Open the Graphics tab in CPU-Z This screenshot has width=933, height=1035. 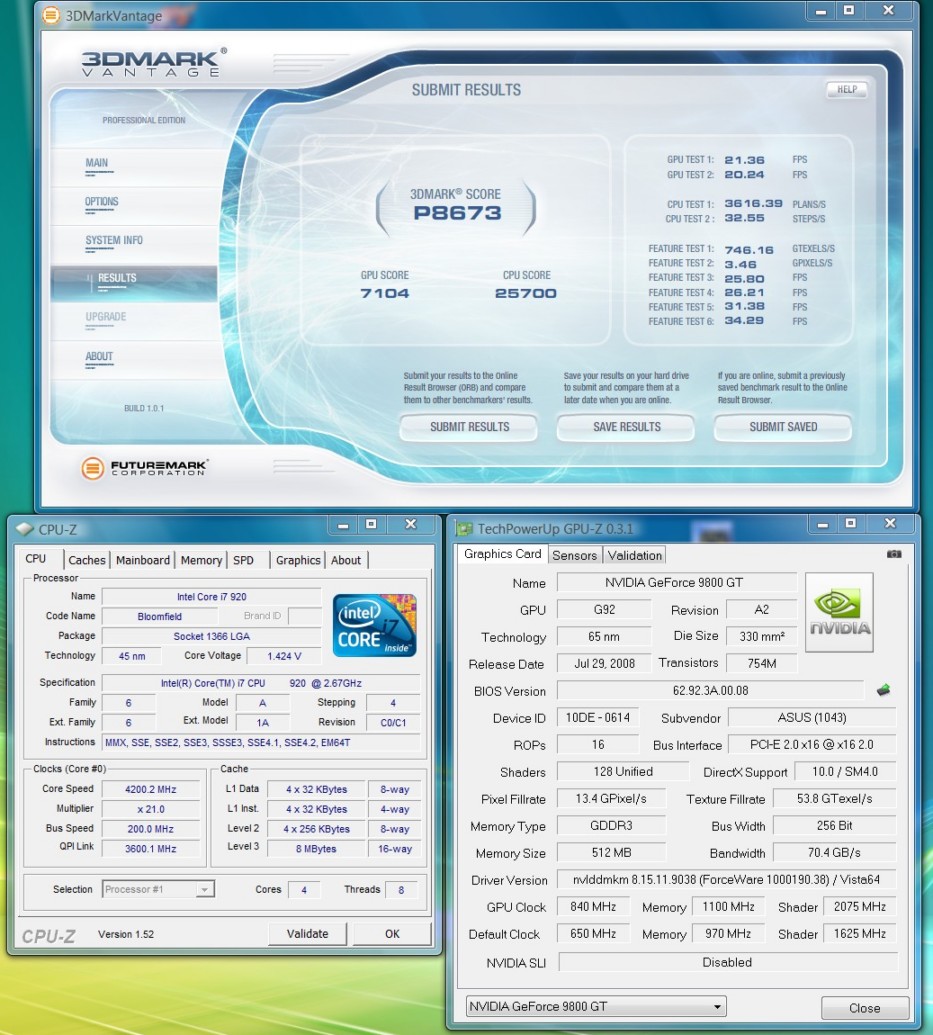[298, 560]
